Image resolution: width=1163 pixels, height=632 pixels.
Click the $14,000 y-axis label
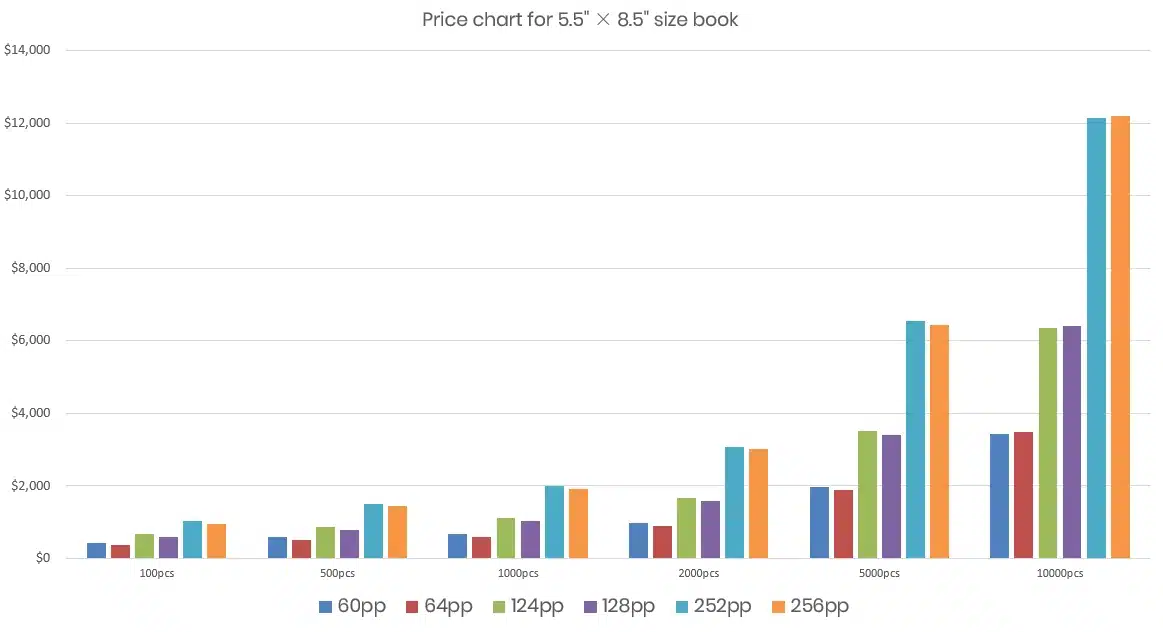27,49
